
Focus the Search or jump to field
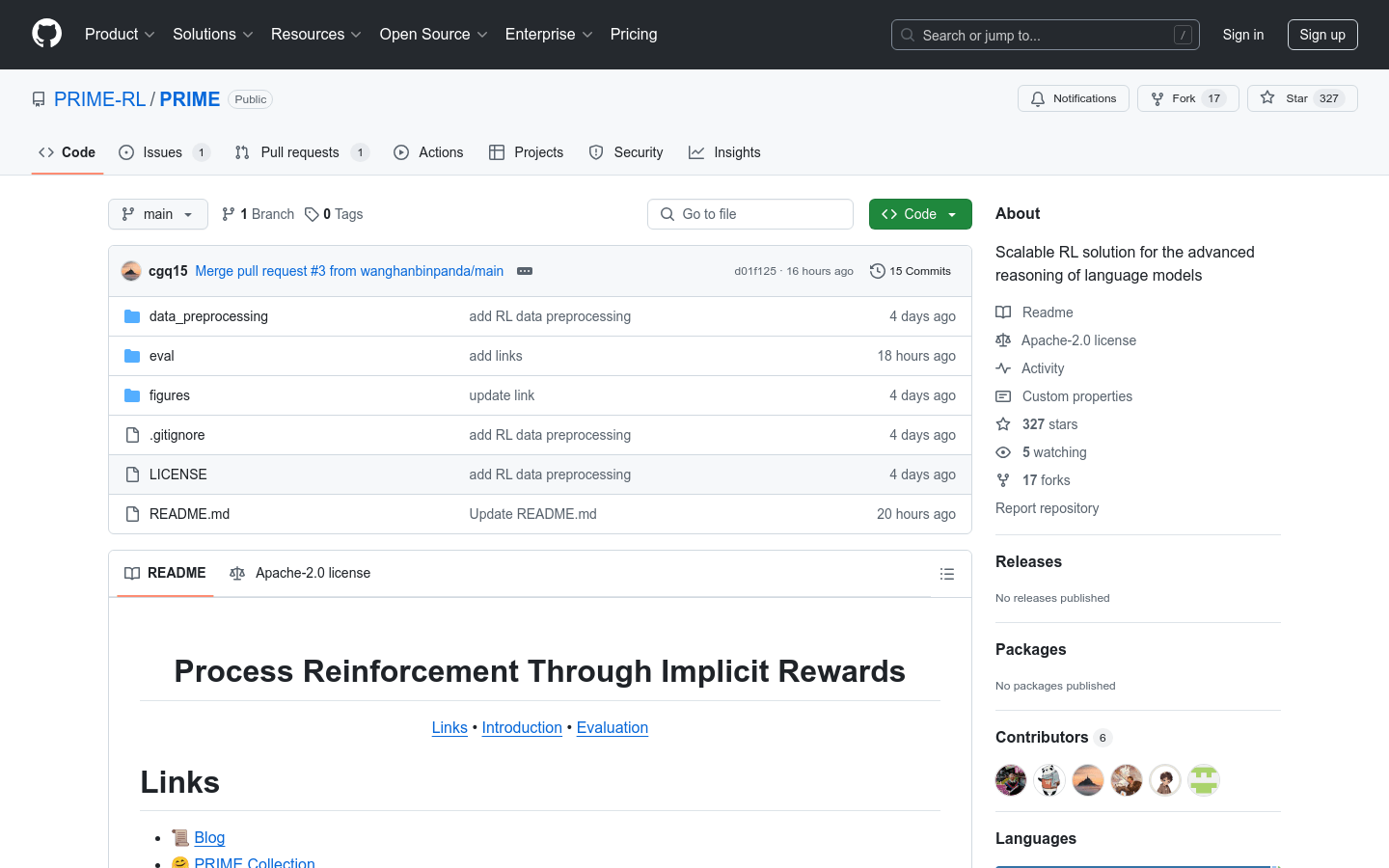tap(1046, 35)
